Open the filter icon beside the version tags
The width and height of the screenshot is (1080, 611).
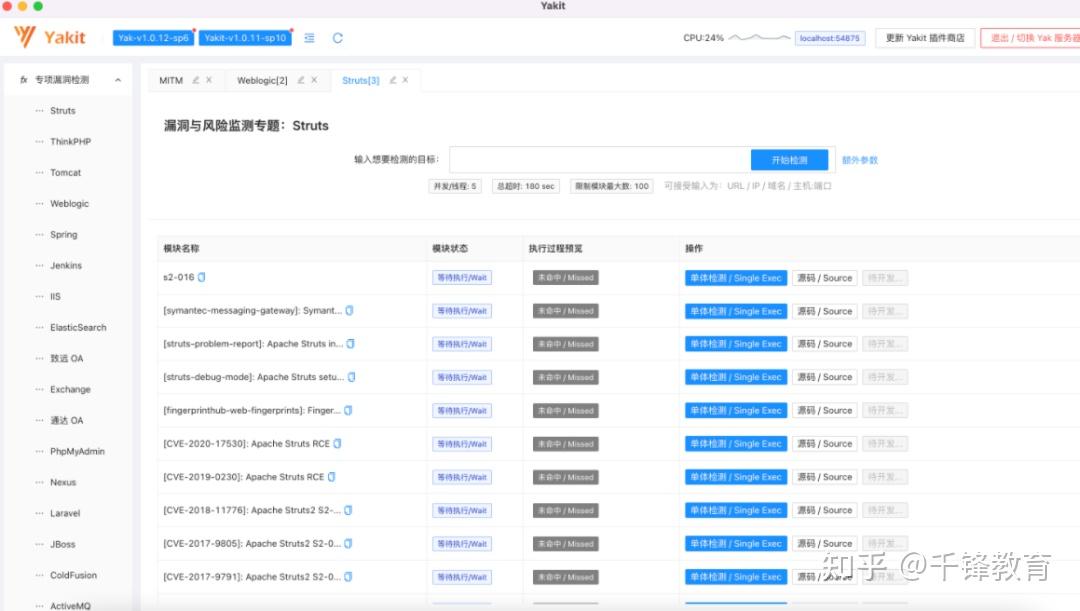coord(309,38)
